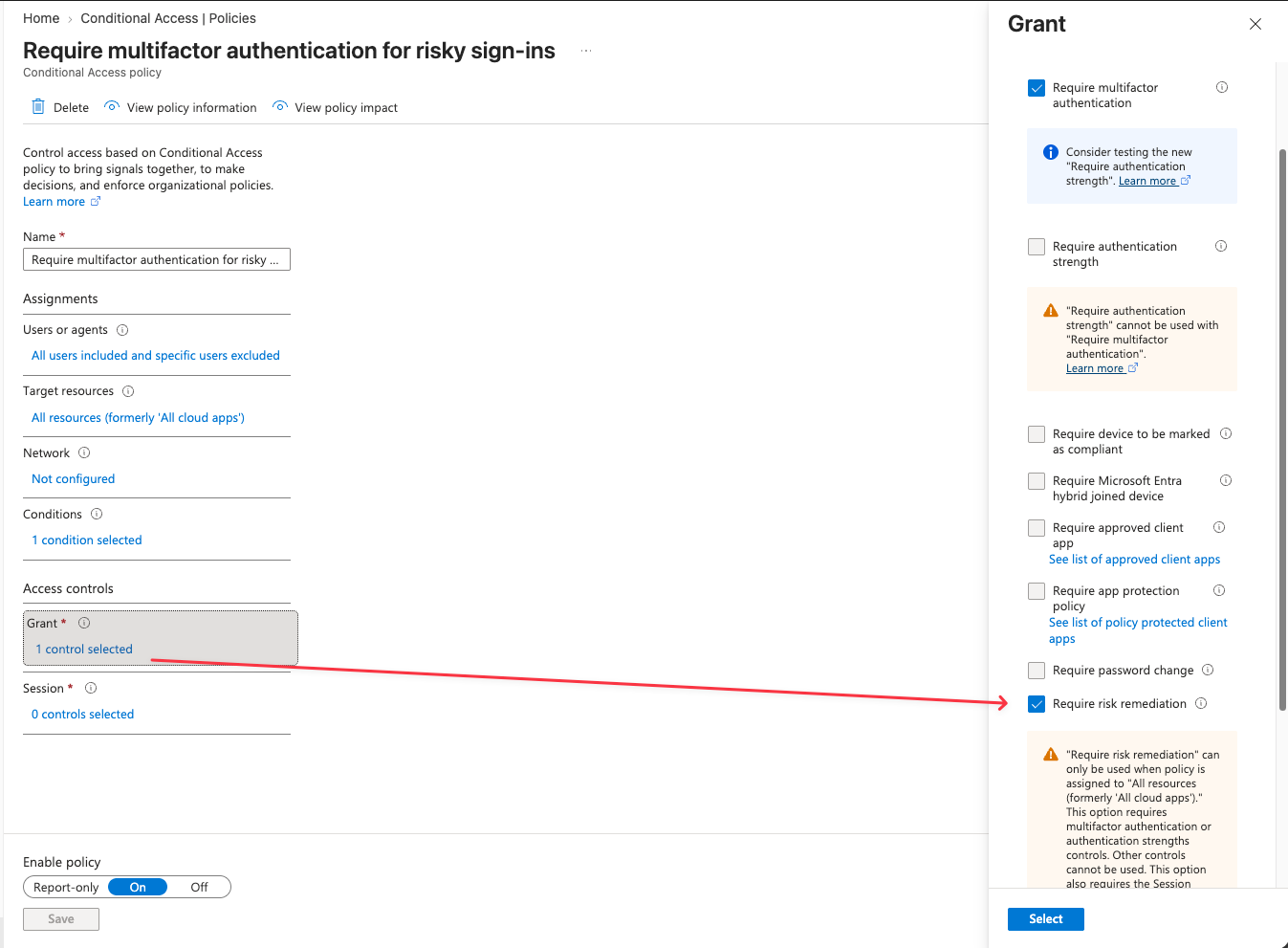Viewport: 1288px width, 948px height.
Task: Uncheck Require multifactor authentication
Action: (1037, 88)
